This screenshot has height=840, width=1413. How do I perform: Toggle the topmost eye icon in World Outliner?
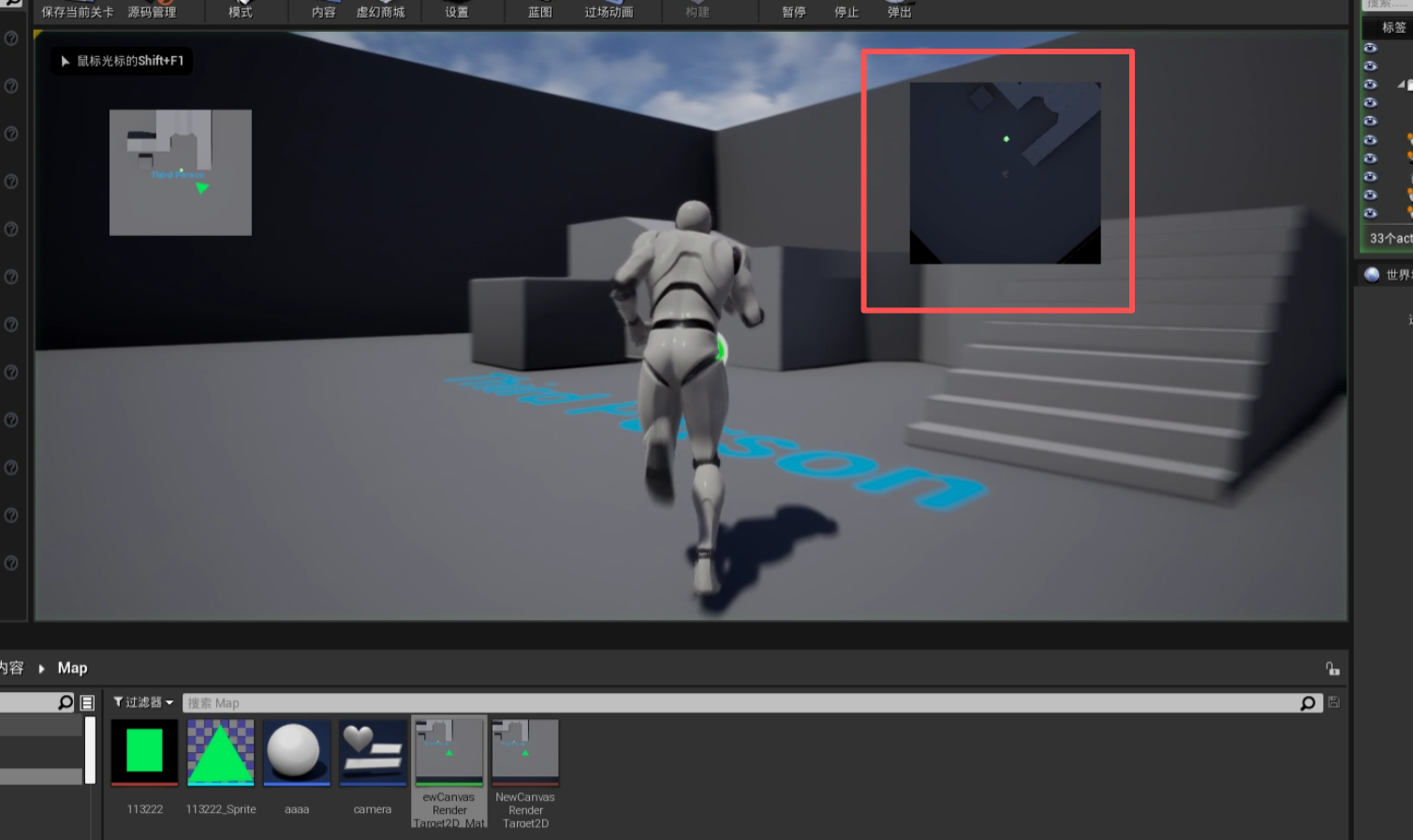tap(1370, 48)
